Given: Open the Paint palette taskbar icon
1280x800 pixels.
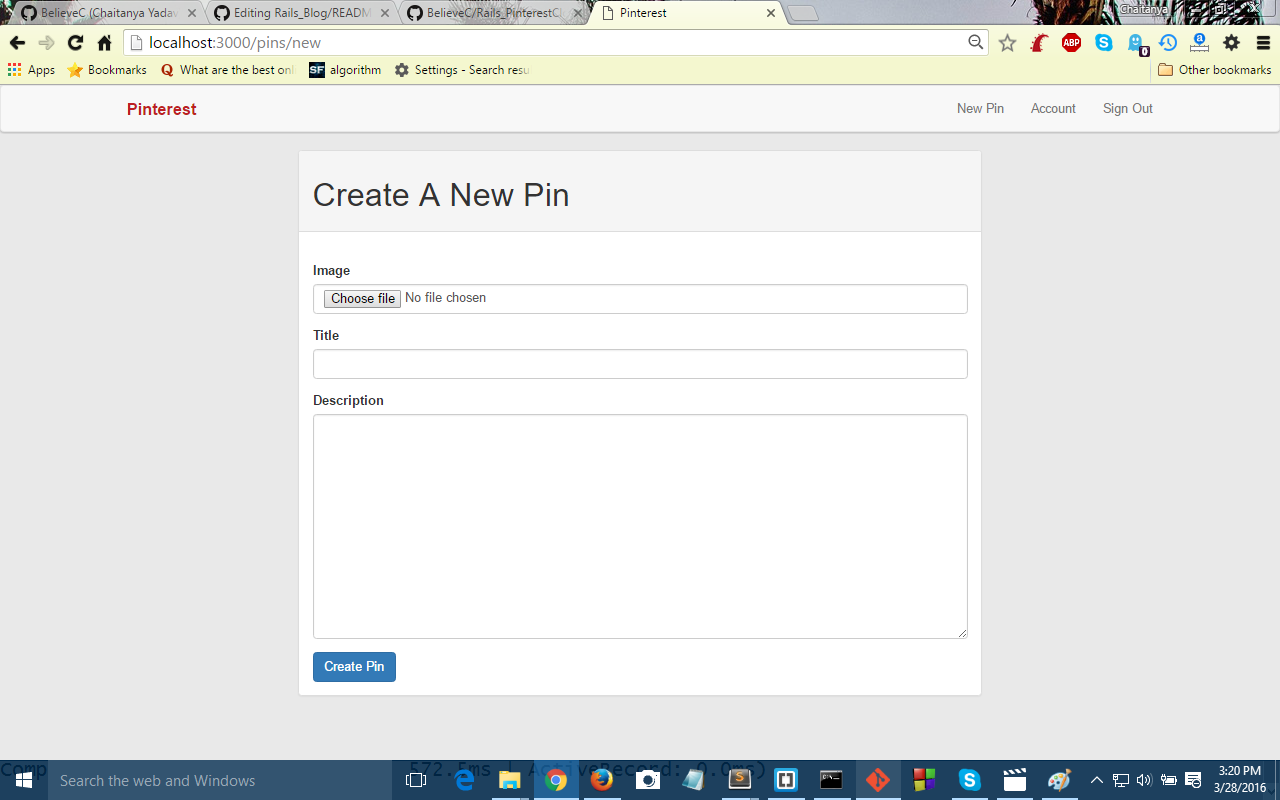Looking at the screenshot, I should click(1060, 780).
